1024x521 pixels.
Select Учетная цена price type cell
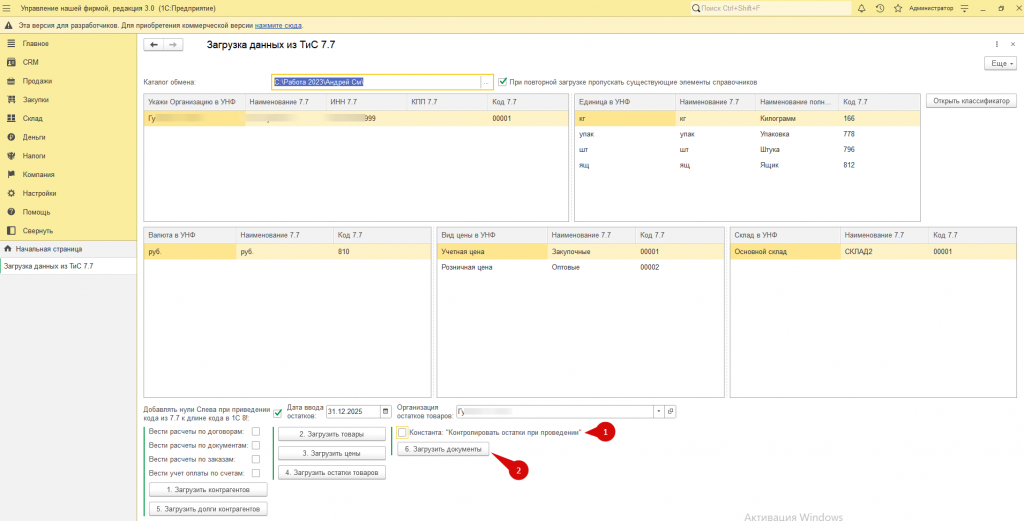click(492, 251)
